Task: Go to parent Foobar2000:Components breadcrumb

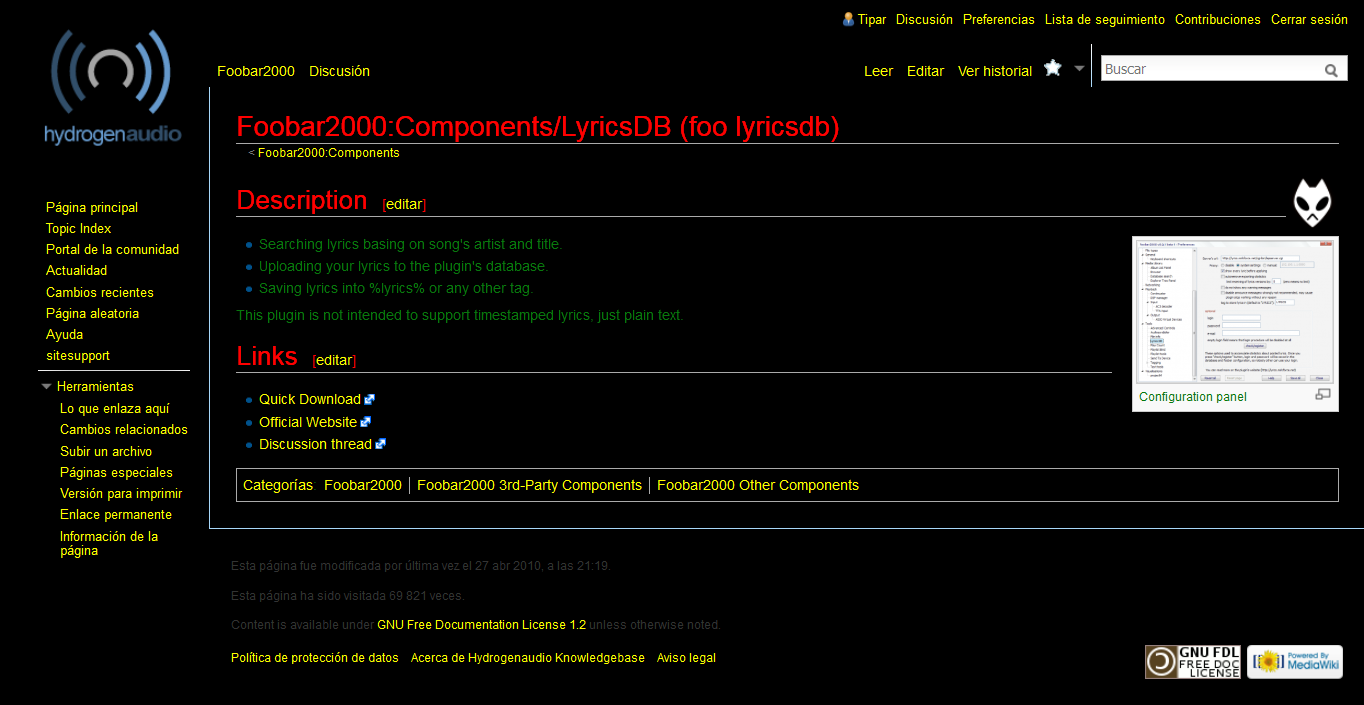Action: click(x=328, y=153)
